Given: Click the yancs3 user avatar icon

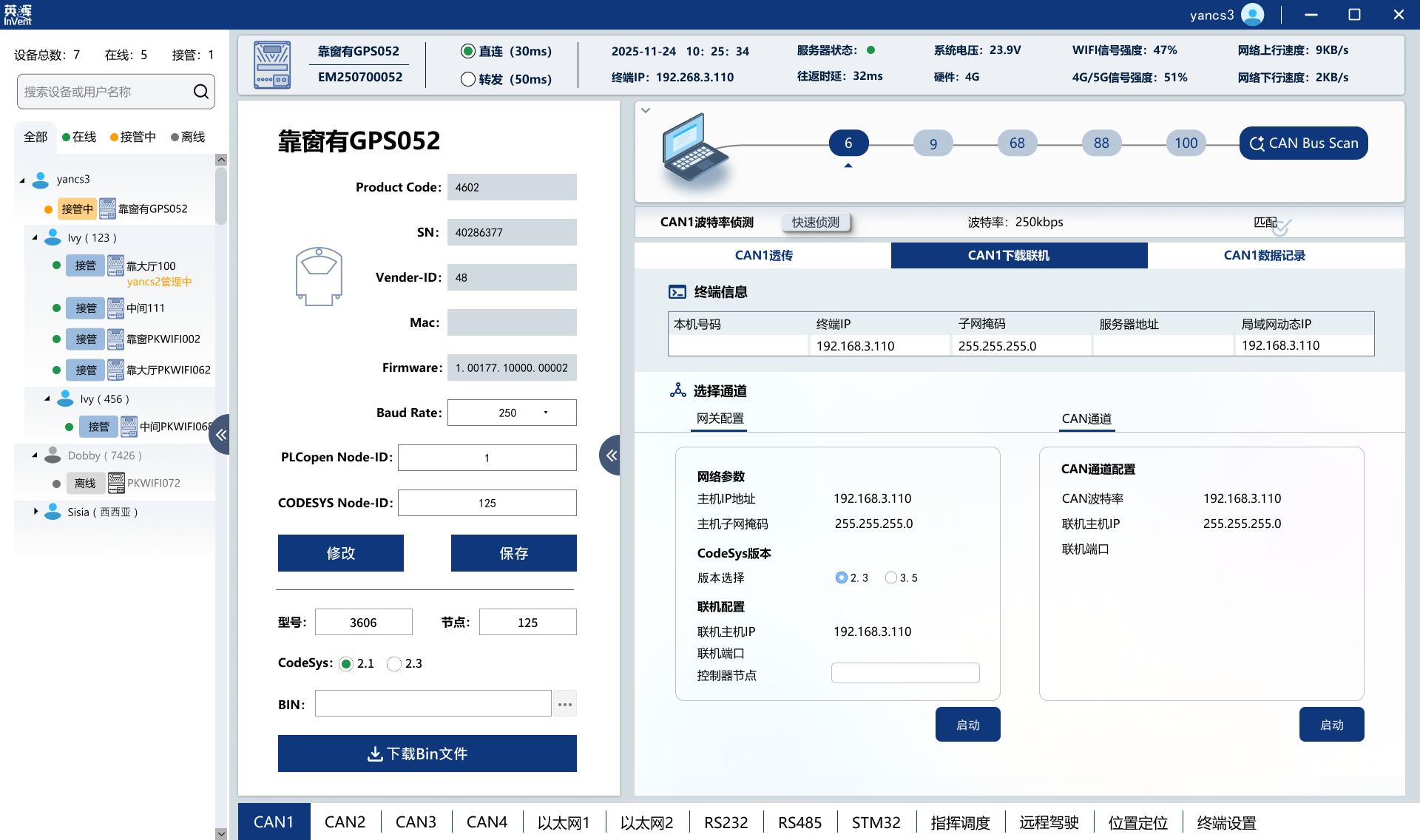Looking at the screenshot, I should click(1252, 14).
